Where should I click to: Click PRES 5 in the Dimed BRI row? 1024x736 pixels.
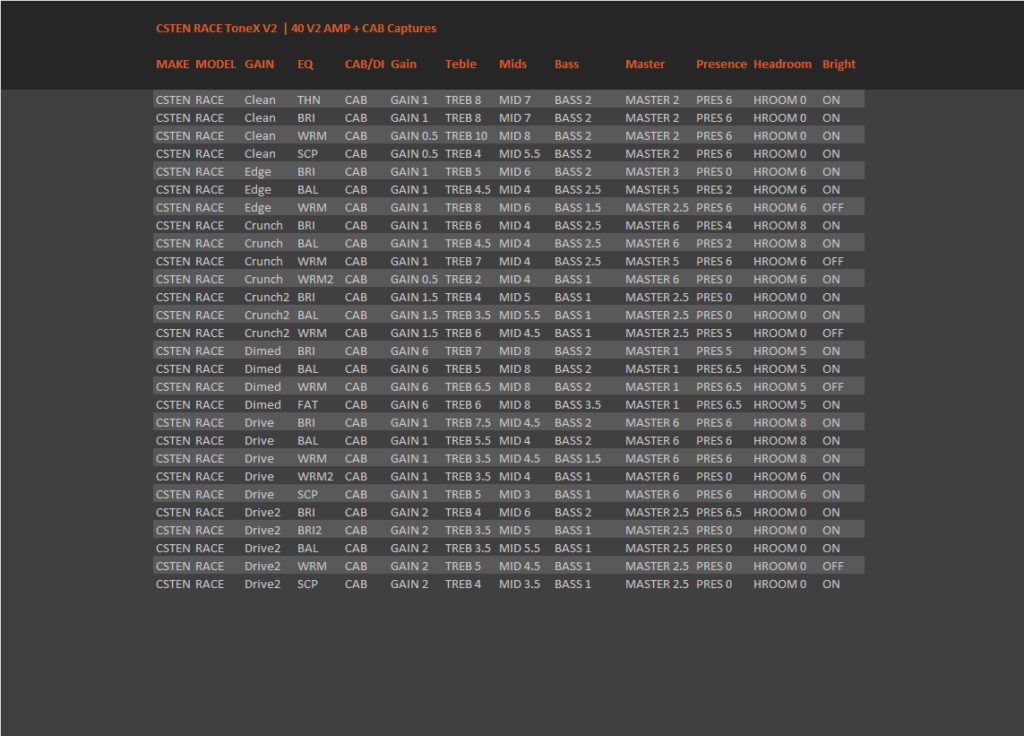[x=714, y=351]
